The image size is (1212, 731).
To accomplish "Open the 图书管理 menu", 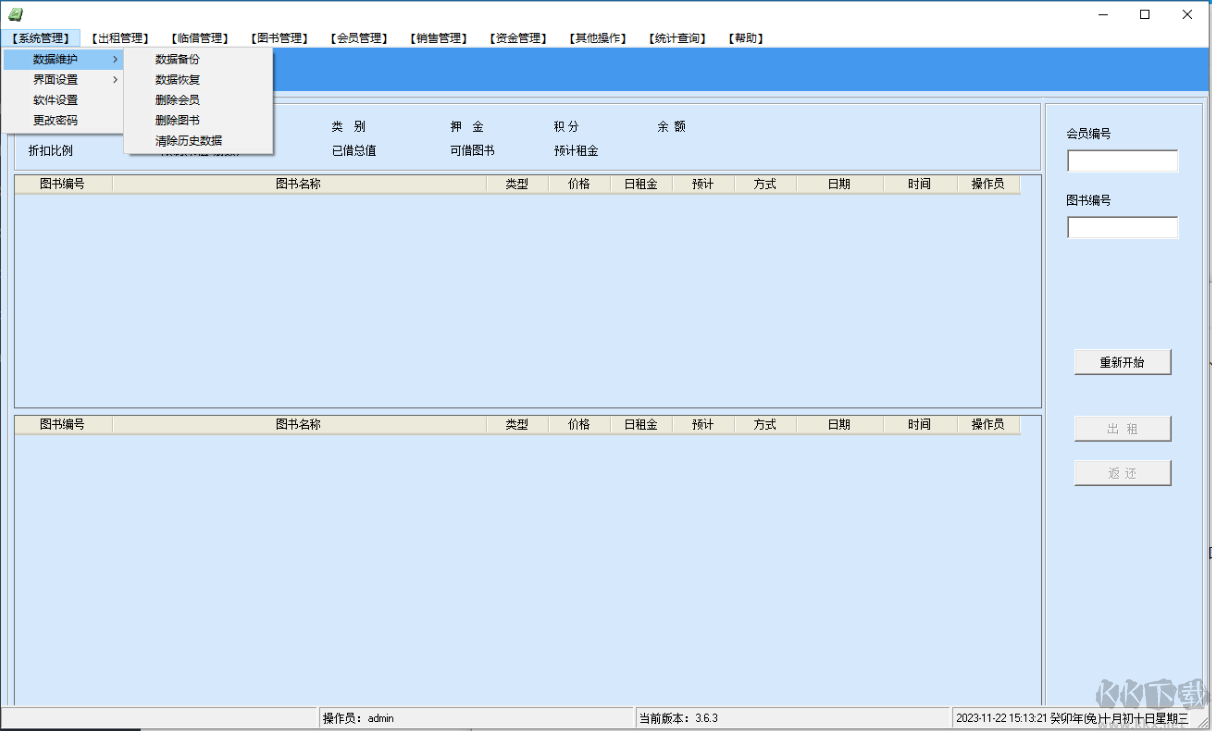I will click(280, 38).
